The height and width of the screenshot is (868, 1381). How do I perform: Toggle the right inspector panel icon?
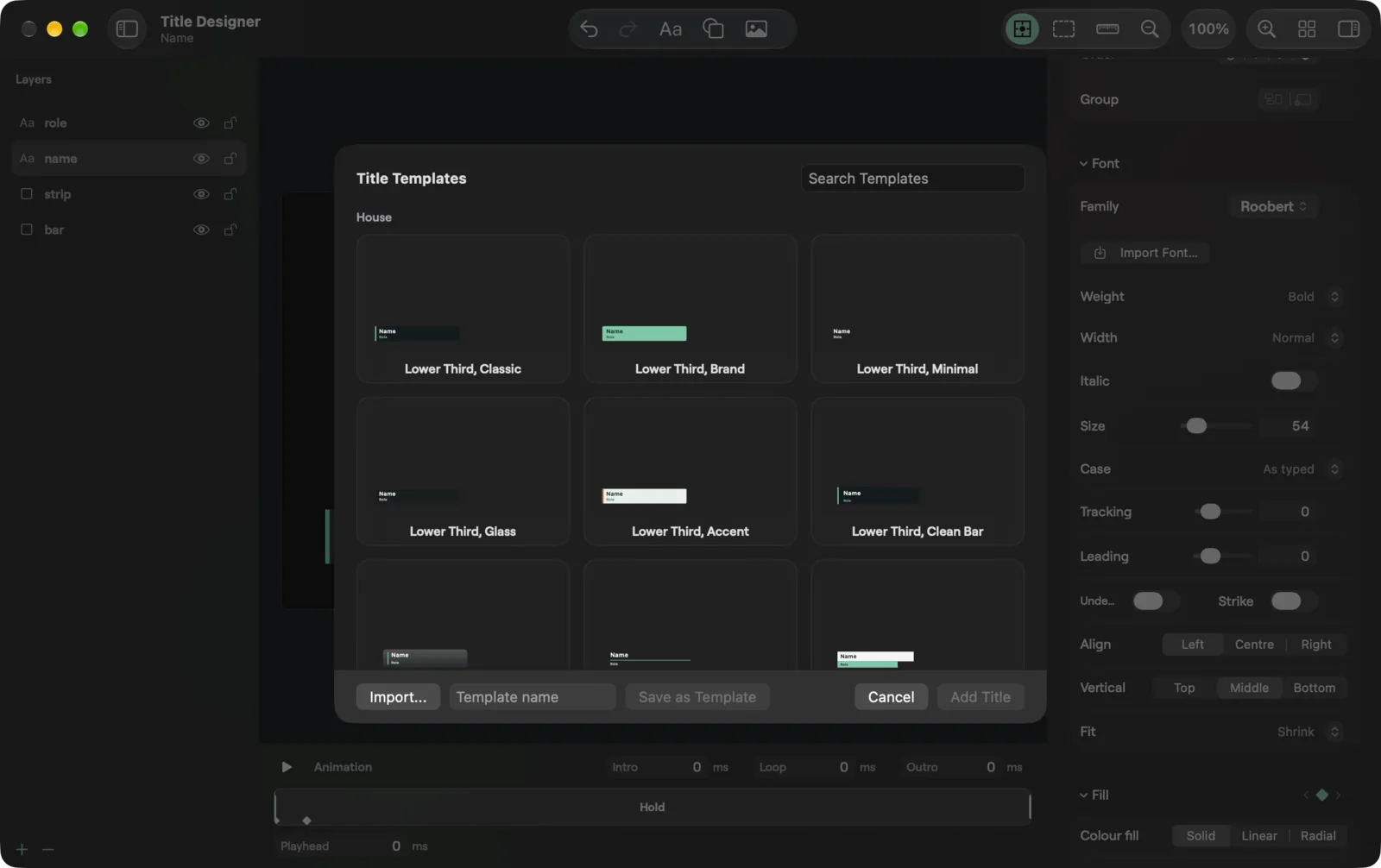click(1348, 28)
